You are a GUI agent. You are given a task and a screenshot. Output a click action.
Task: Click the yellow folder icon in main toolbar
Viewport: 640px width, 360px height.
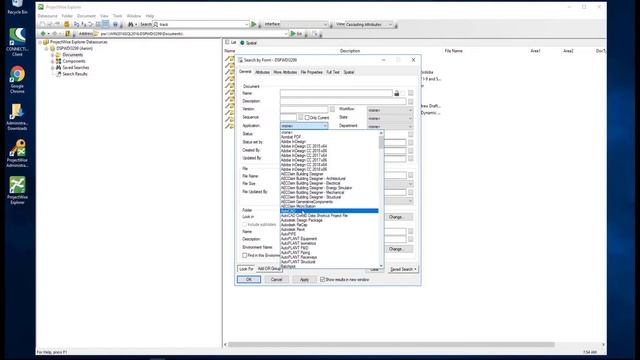tap(67, 24)
